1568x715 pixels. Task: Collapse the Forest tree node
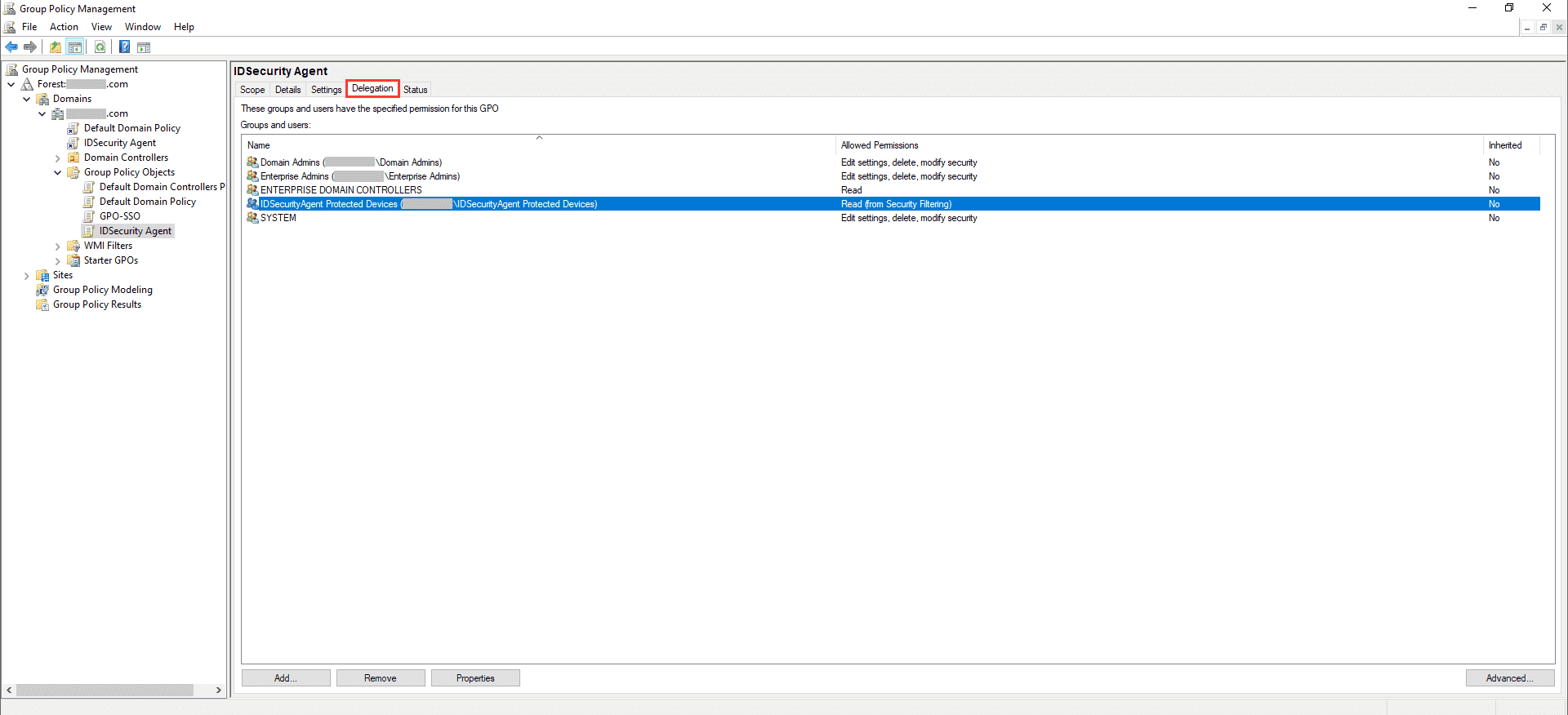tap(11, 84)
